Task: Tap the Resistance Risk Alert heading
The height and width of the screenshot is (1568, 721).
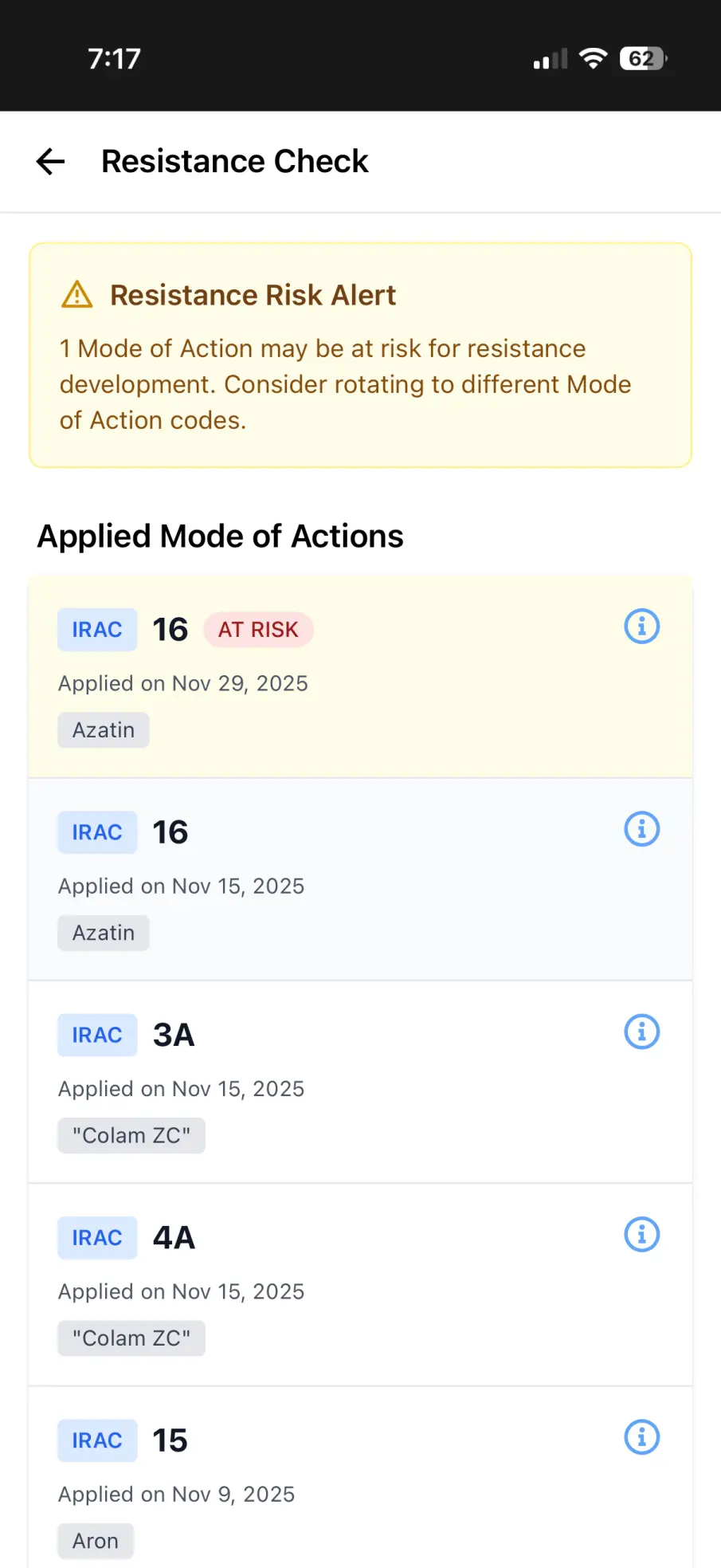Action: click(253, 295)
